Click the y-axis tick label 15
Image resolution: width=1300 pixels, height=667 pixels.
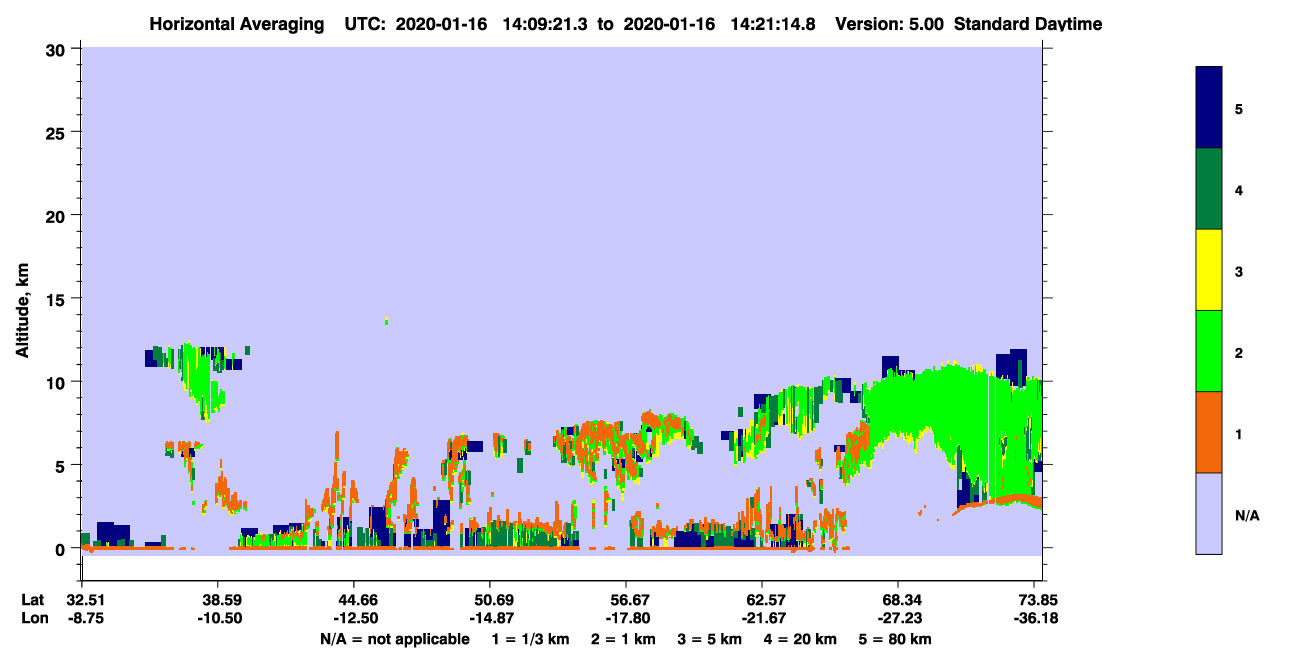point(58,299)
